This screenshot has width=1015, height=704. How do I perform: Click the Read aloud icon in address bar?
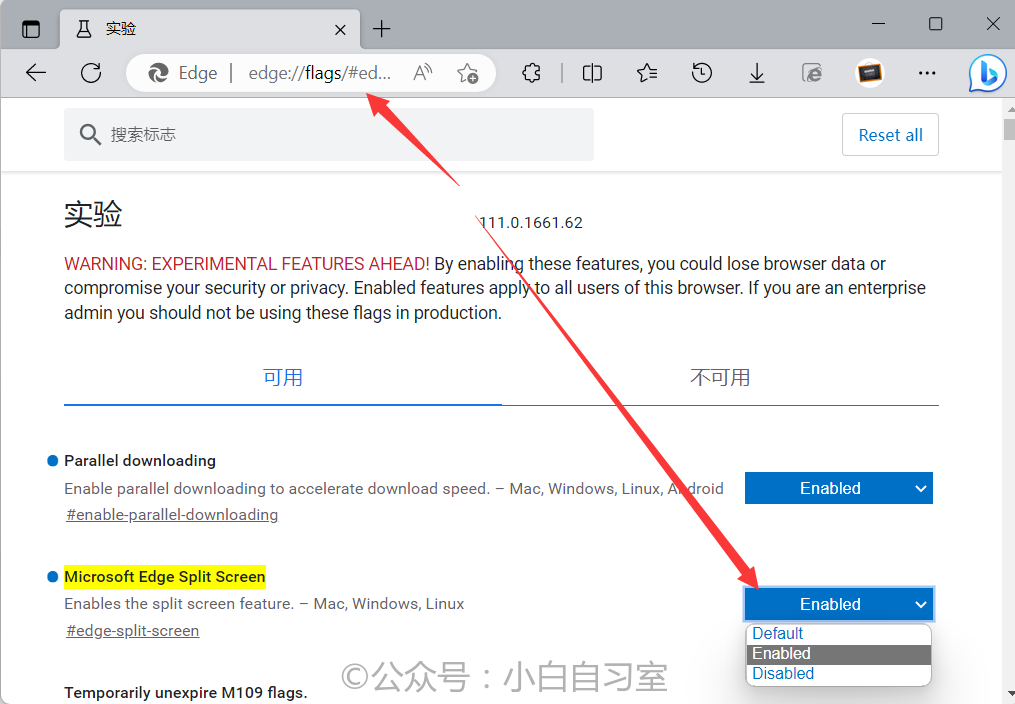click(422, 72)
